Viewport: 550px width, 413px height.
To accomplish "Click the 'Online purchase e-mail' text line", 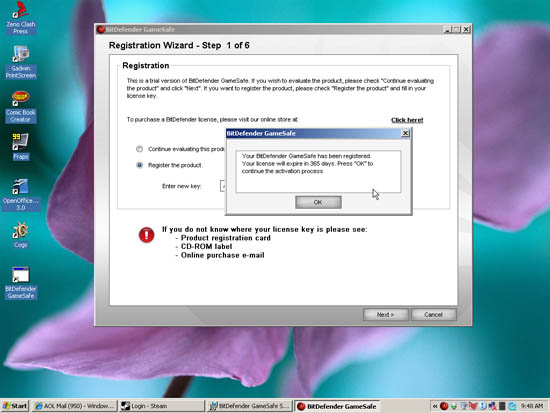I will coord(222,255).
